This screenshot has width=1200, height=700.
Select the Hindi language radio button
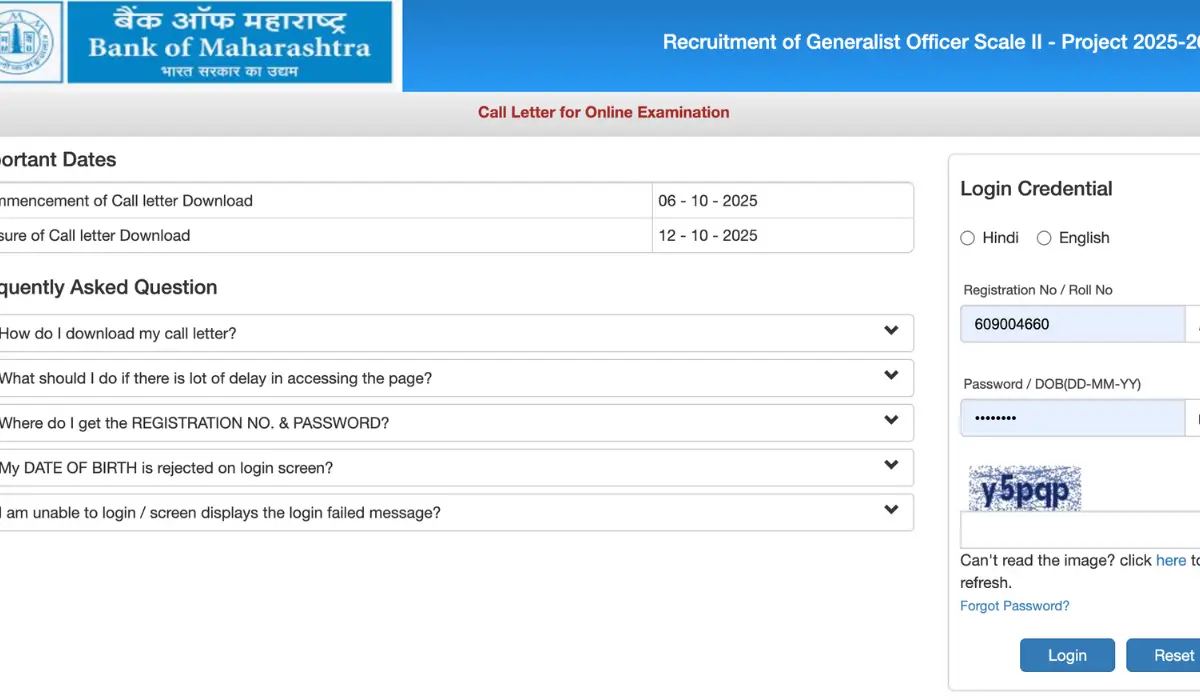(x=967, y=238)
